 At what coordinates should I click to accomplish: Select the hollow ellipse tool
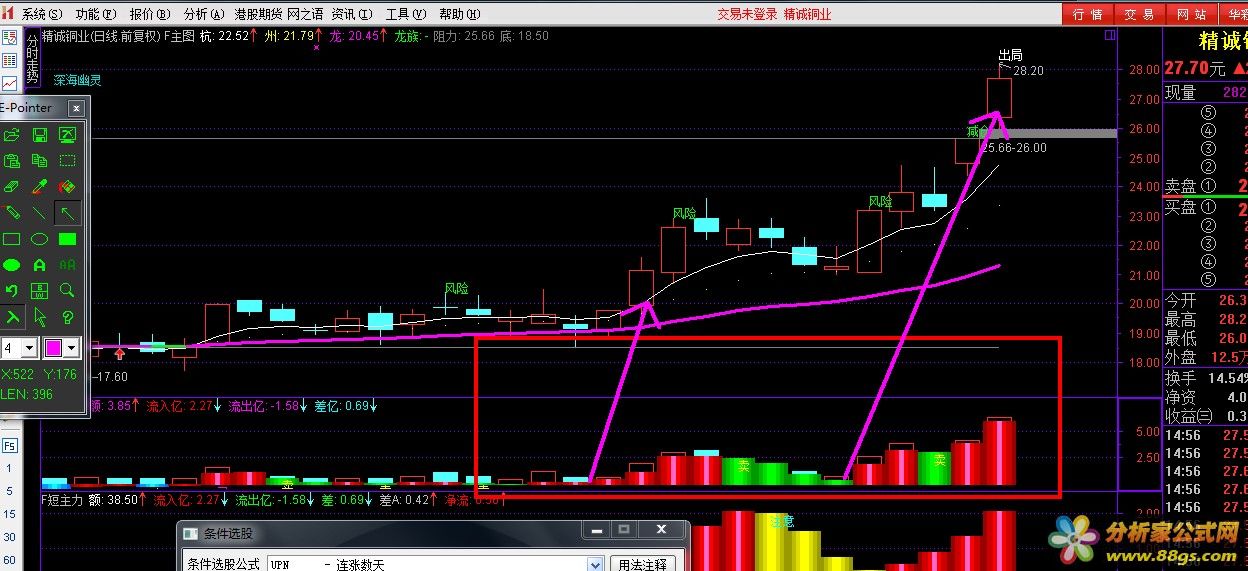tap(40, 239)
